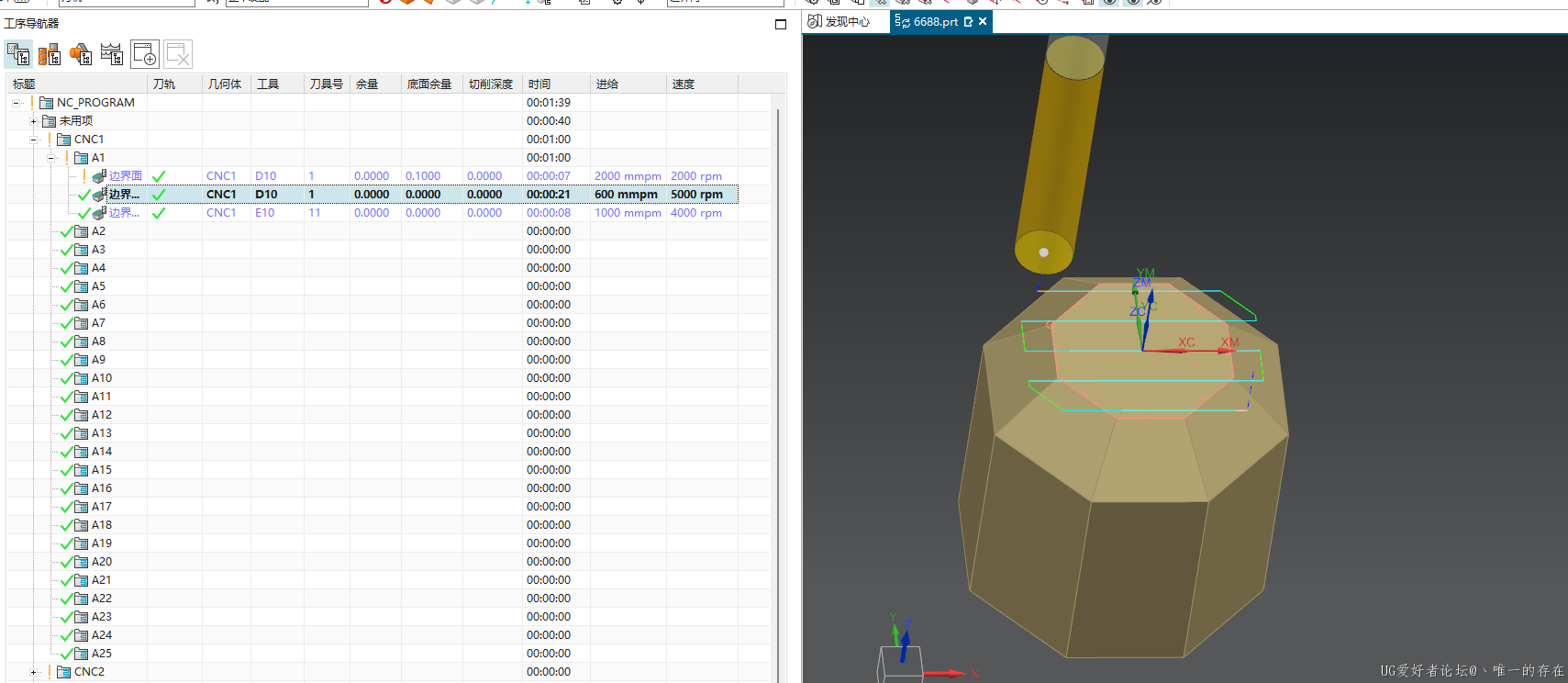Click the A4 folder icon
Image resolution: width=1568 pixels, height=683 pixels.
point(82,268)
